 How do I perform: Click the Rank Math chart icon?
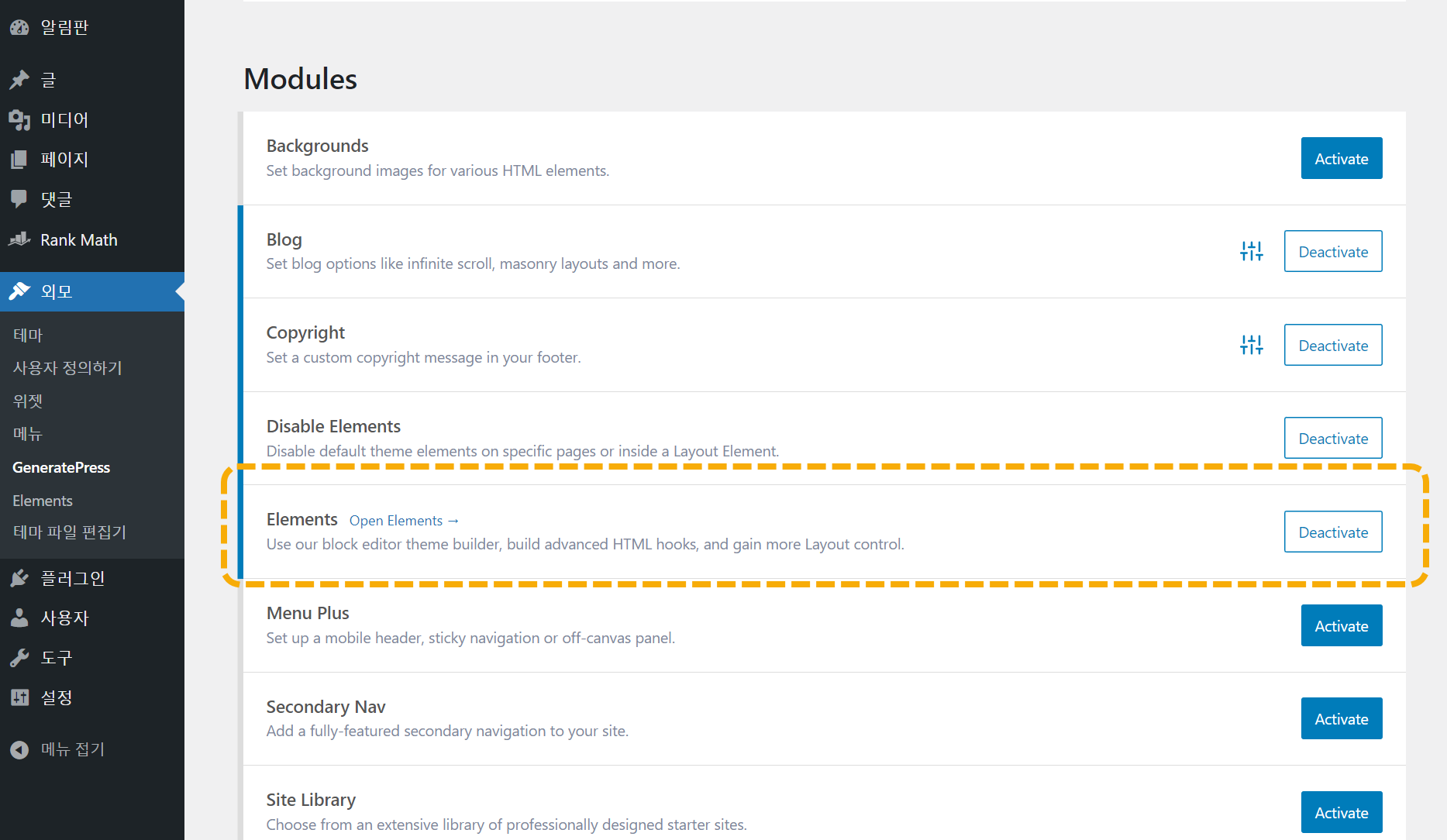pyautogui.click(x=19, y=239)
